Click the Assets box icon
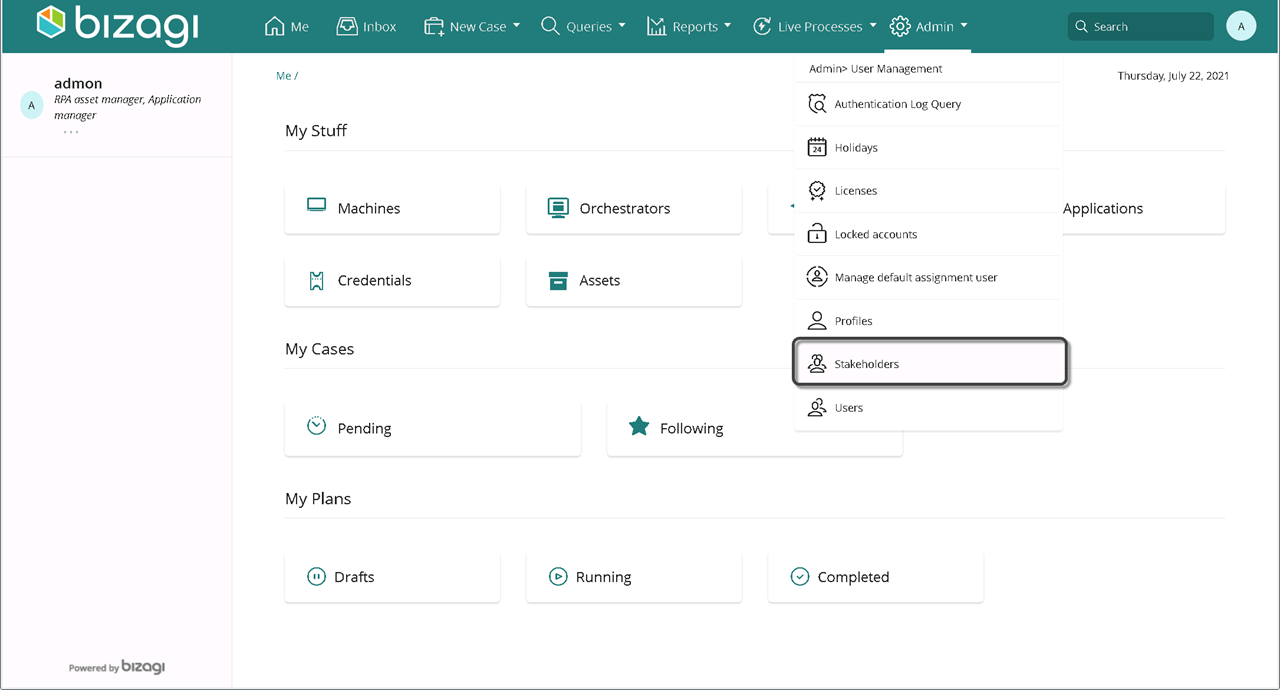Image resolution: width=1280 pixels, height=690 pixels. click(558, 280)
